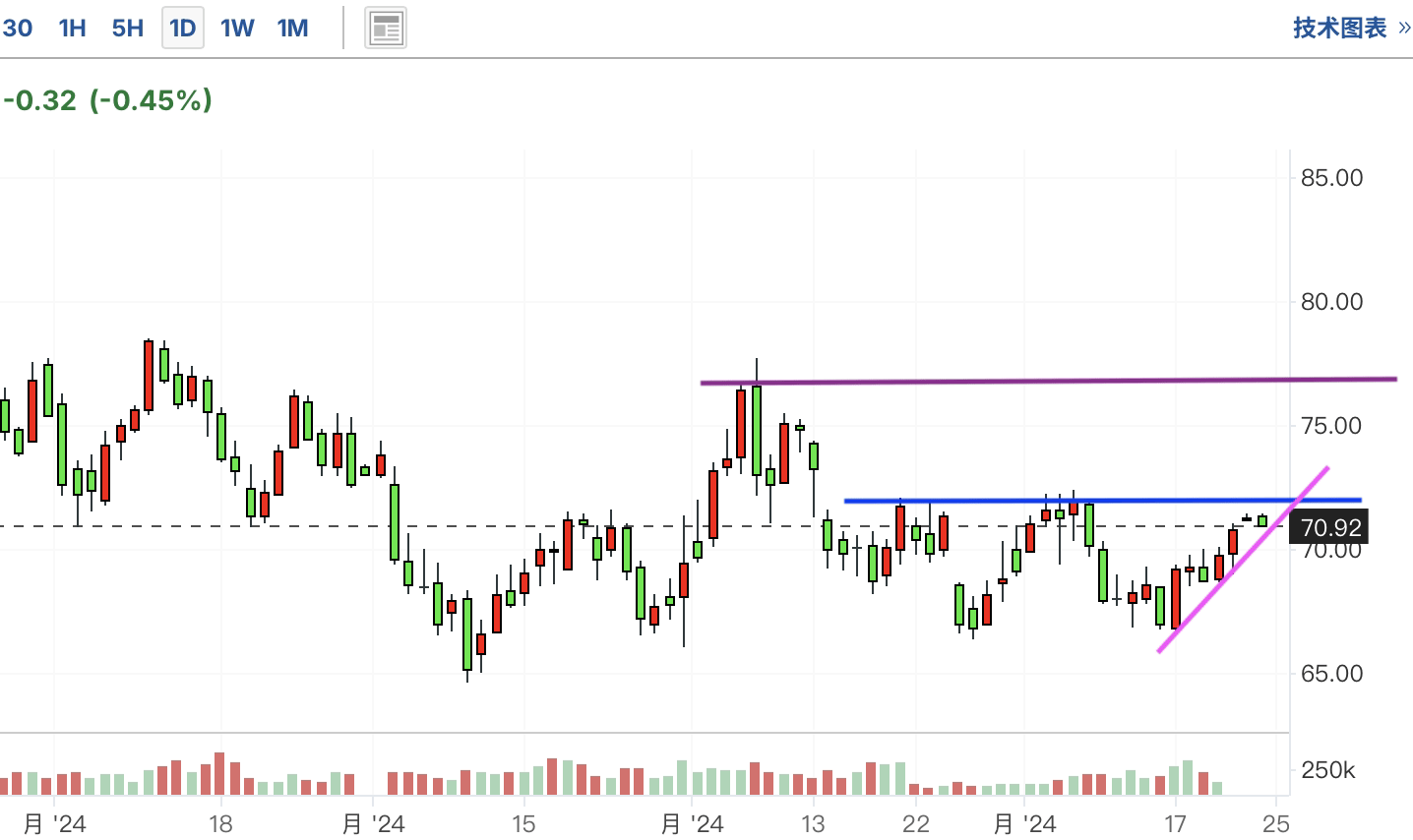
Task: Click the date label 18 on time axis
Action: 220,823
